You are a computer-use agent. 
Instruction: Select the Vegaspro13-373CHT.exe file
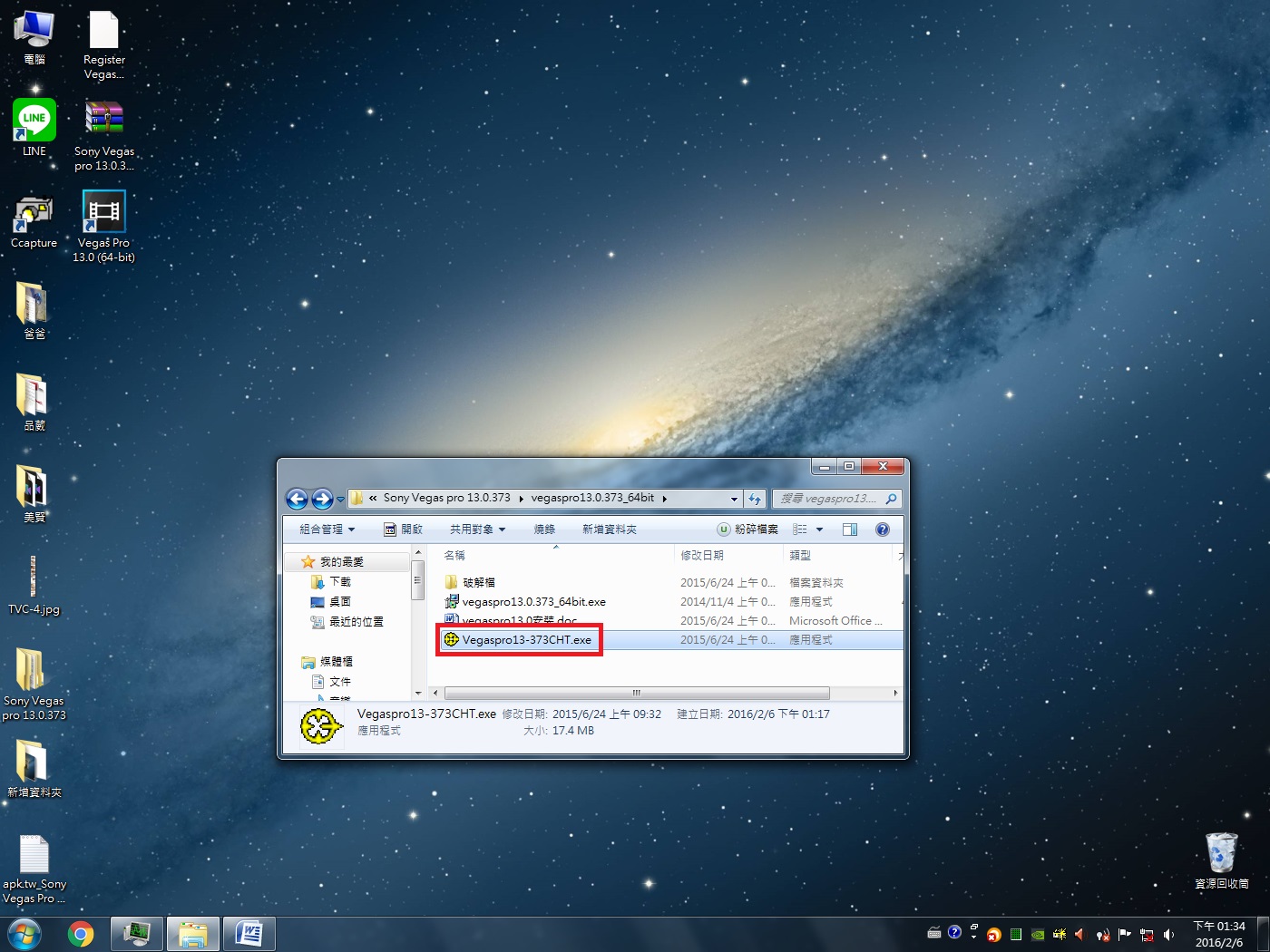518,639
